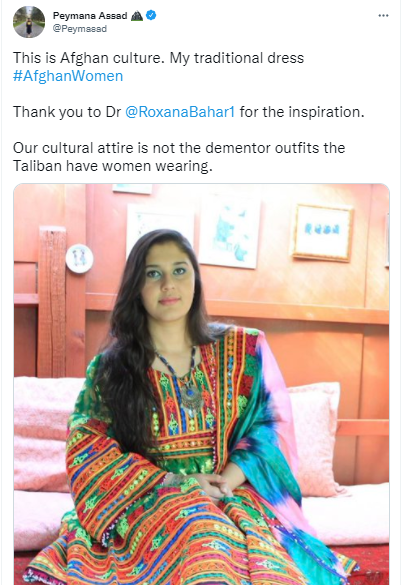The image size is (402, 585).
Task: Click the gold-framed picture in the photo
Action: 322,232
